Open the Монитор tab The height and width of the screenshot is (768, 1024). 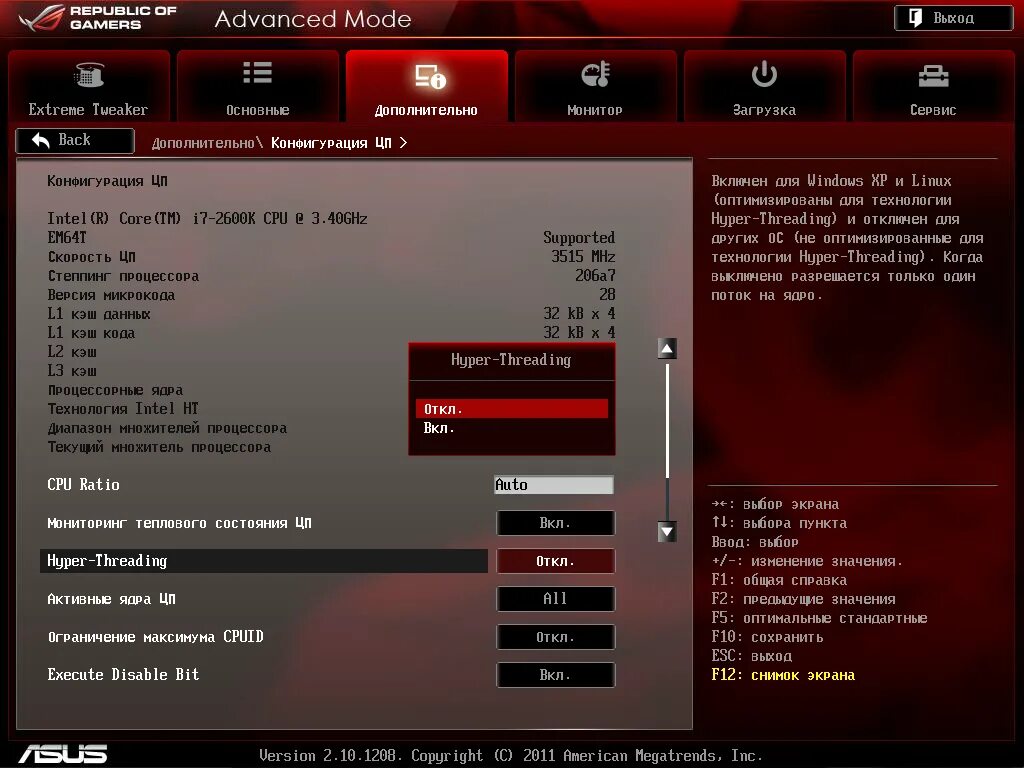point(595,86)
